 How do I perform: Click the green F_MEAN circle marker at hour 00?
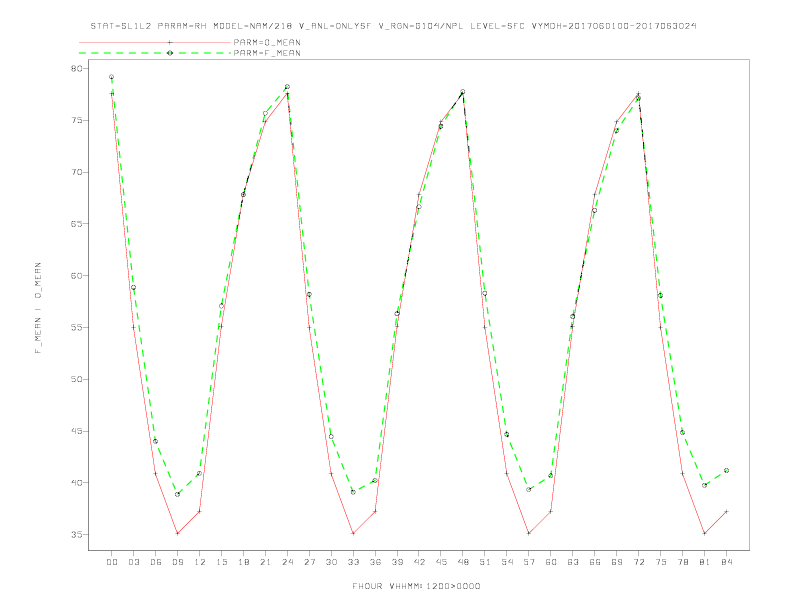pos(112,77)
